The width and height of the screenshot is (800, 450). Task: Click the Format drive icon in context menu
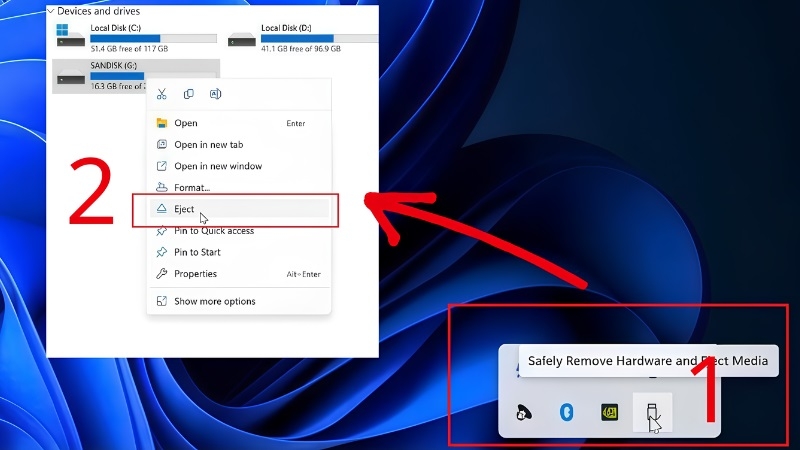[162, 187]
